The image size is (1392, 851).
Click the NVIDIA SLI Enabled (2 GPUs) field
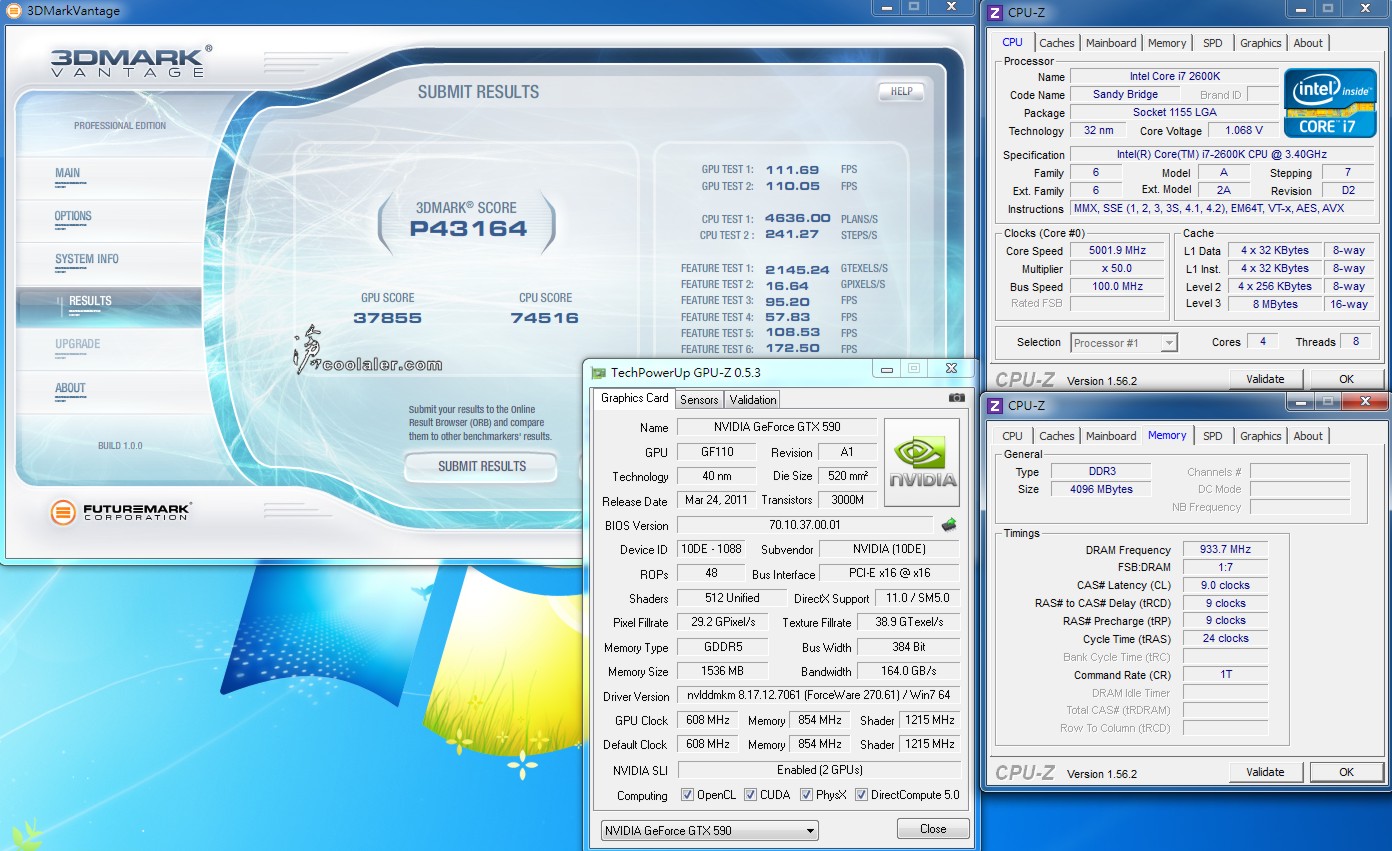click(x=819, y=770)
